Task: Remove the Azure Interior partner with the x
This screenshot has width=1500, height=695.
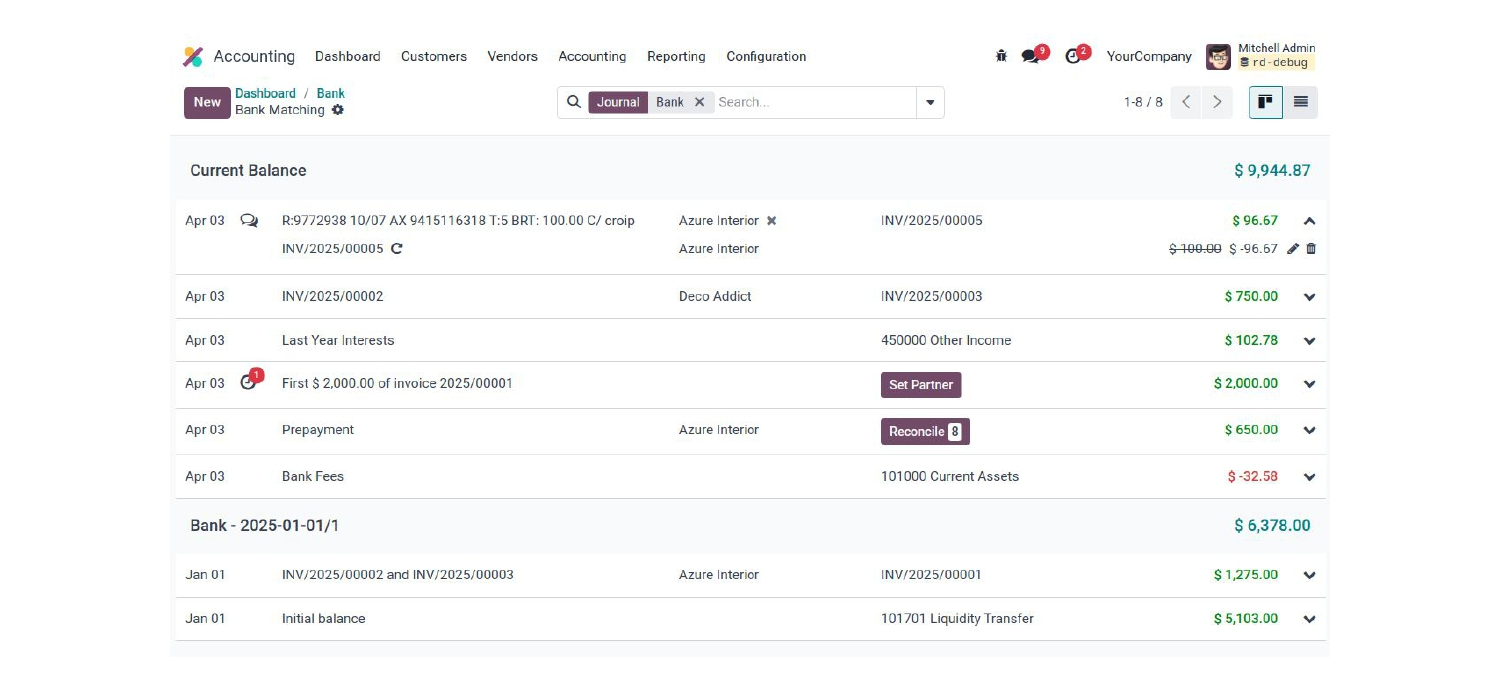Action: (x=771, y=220)
